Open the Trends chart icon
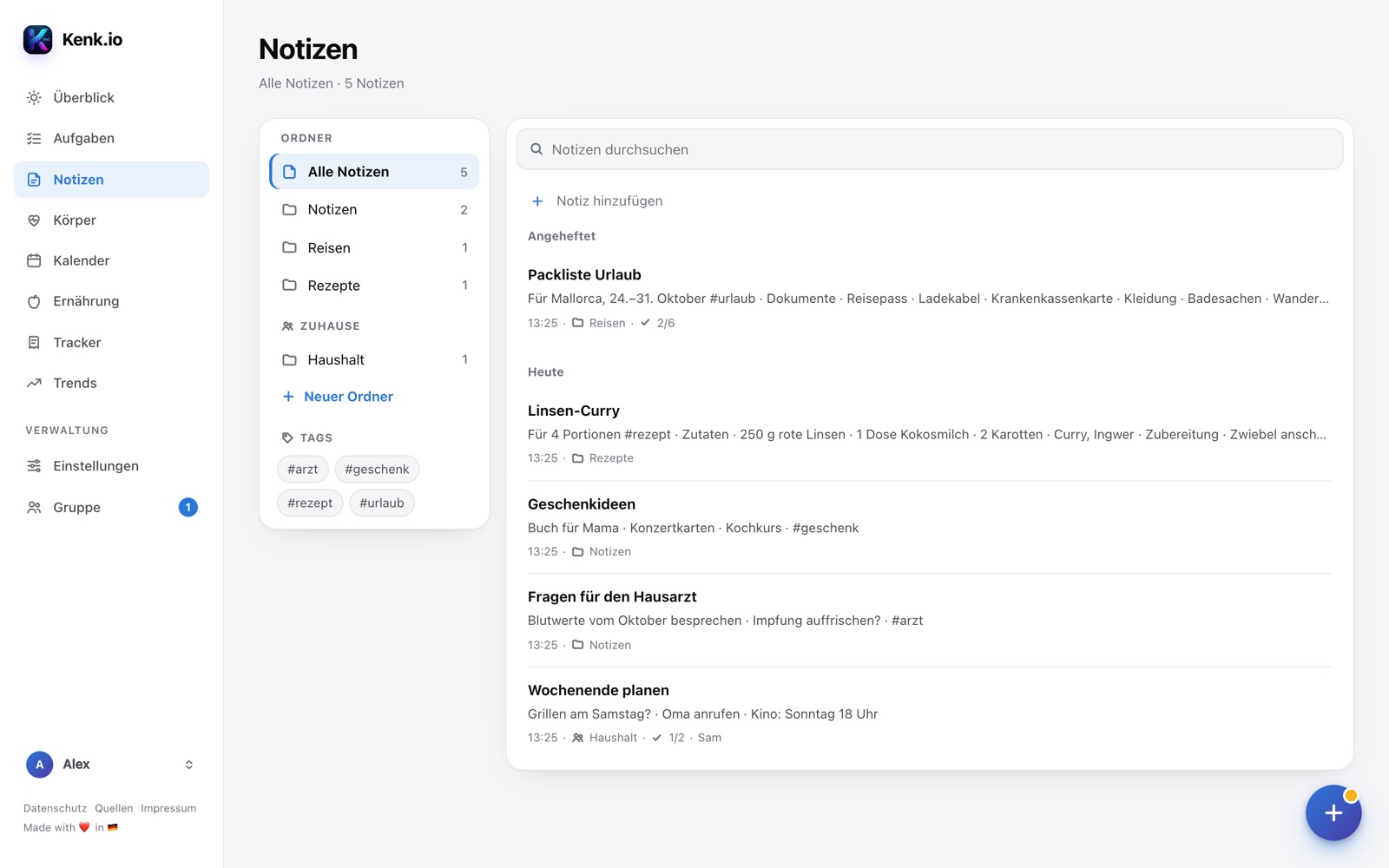The width and height of the screenshot is (1389, 868). (34, 383)
